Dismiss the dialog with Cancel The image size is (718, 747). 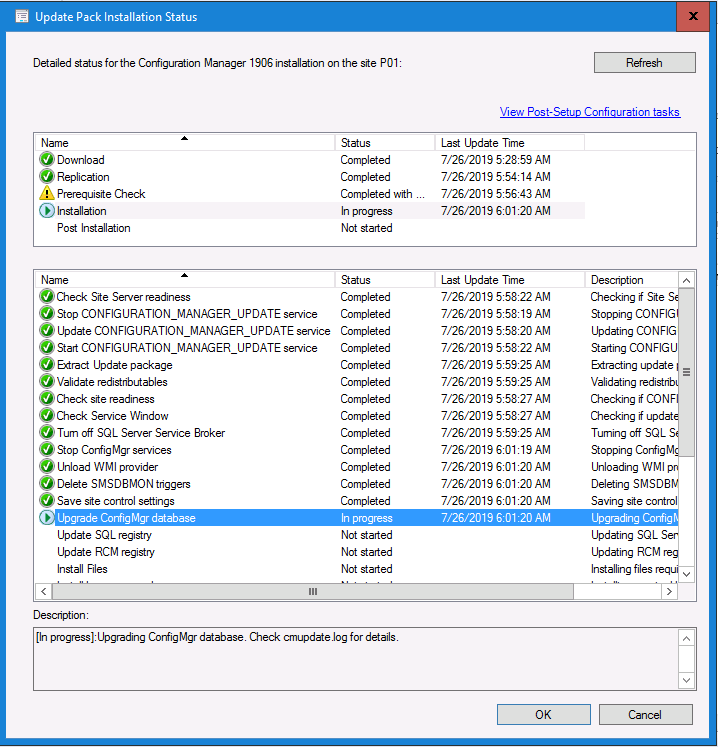(x=646, y=715)
